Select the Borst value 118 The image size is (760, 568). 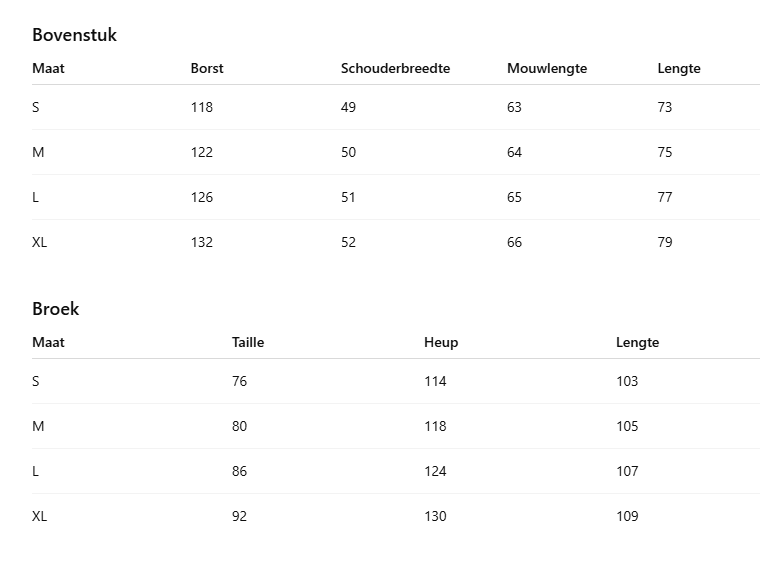(202, 108)
